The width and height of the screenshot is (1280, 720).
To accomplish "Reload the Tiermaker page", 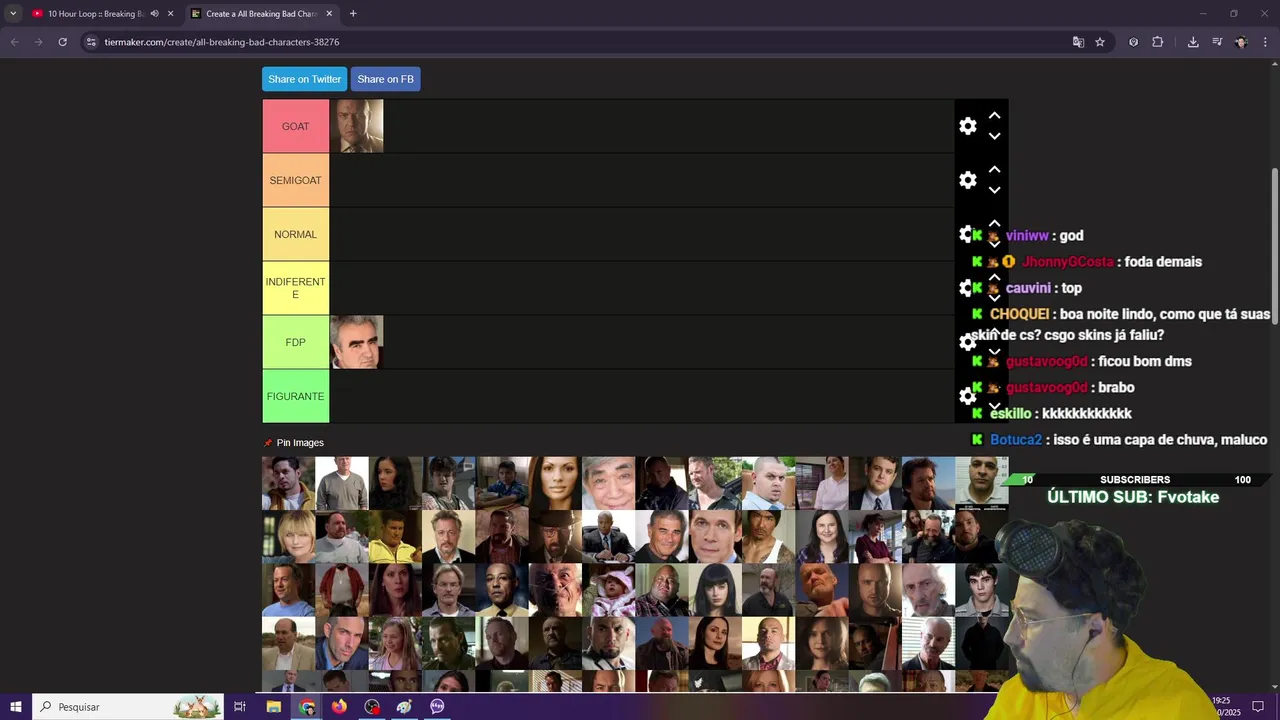I will (x=62, y=42).
